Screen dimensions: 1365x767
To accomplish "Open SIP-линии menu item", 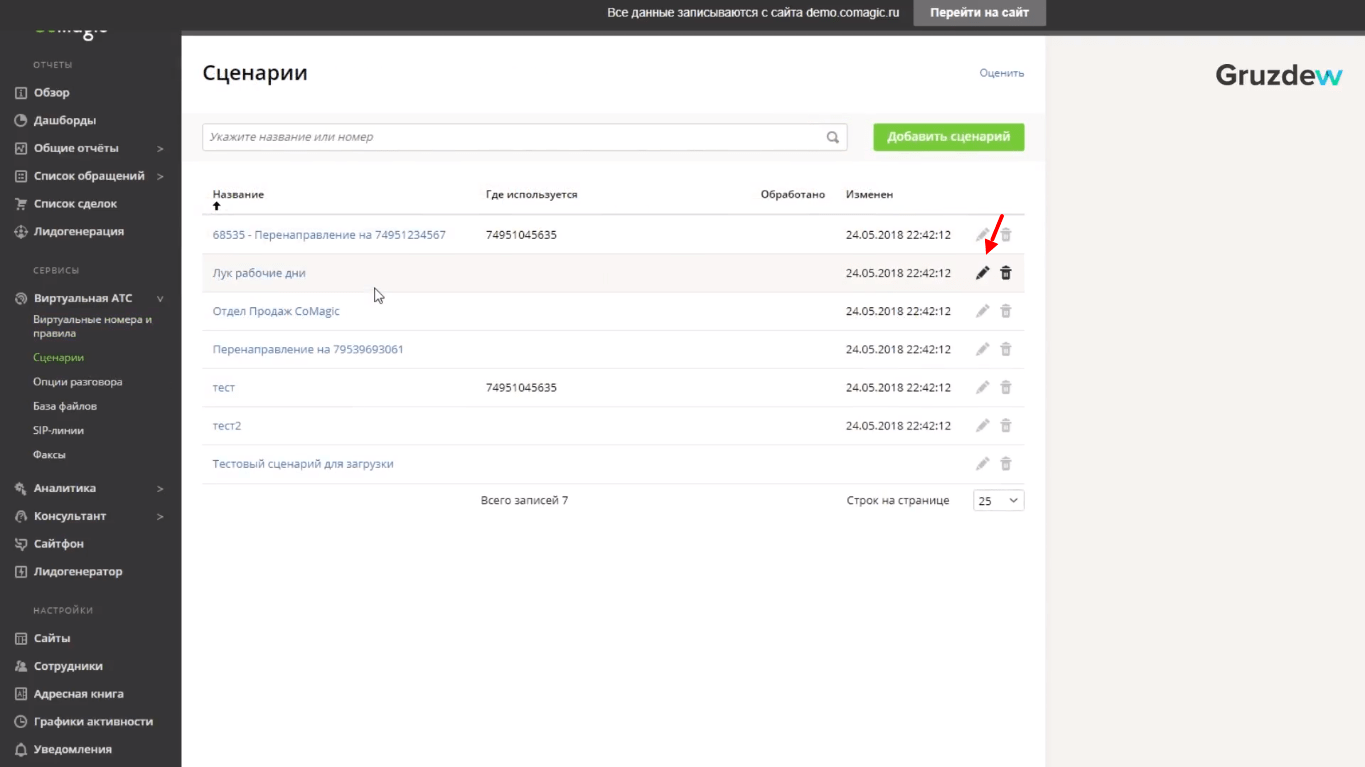I will (x=58, y=431).
